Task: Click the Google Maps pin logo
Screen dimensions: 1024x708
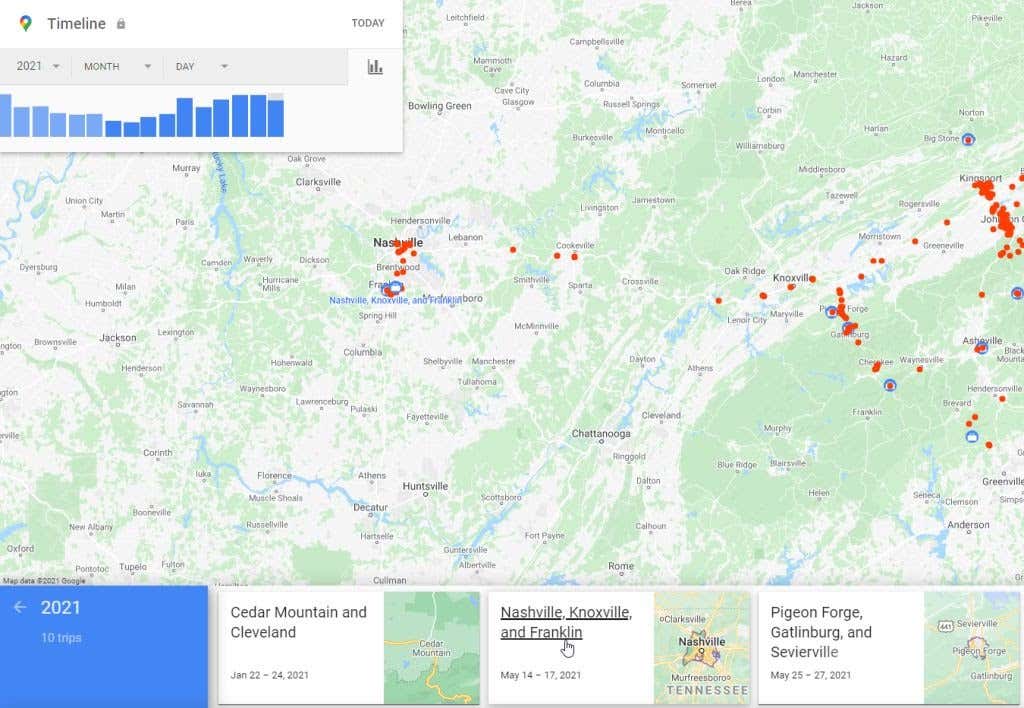Action: click(26, 23)
